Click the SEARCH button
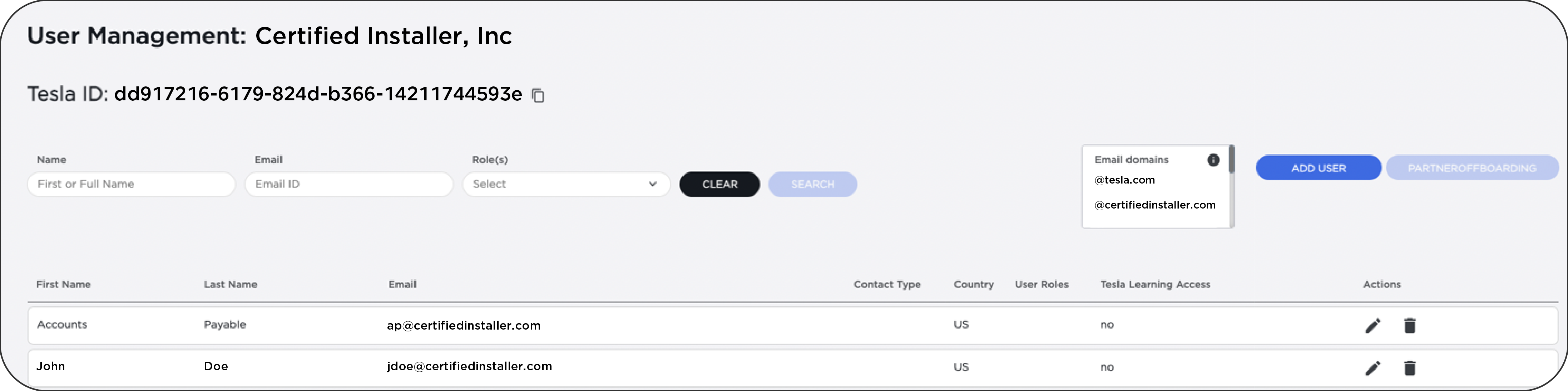The width and height of the screenshot is (1568, 391). [813, 184]
